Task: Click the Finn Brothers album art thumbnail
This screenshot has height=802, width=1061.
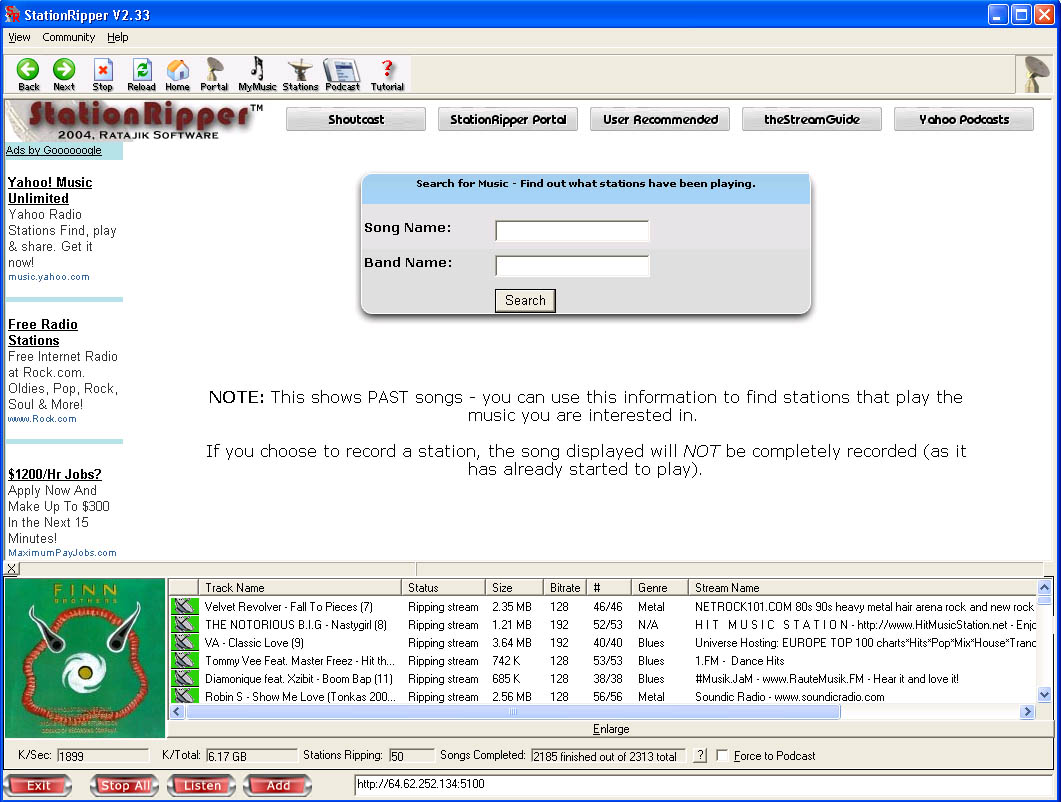Action: pyautogui.click(x=85, y=658)
